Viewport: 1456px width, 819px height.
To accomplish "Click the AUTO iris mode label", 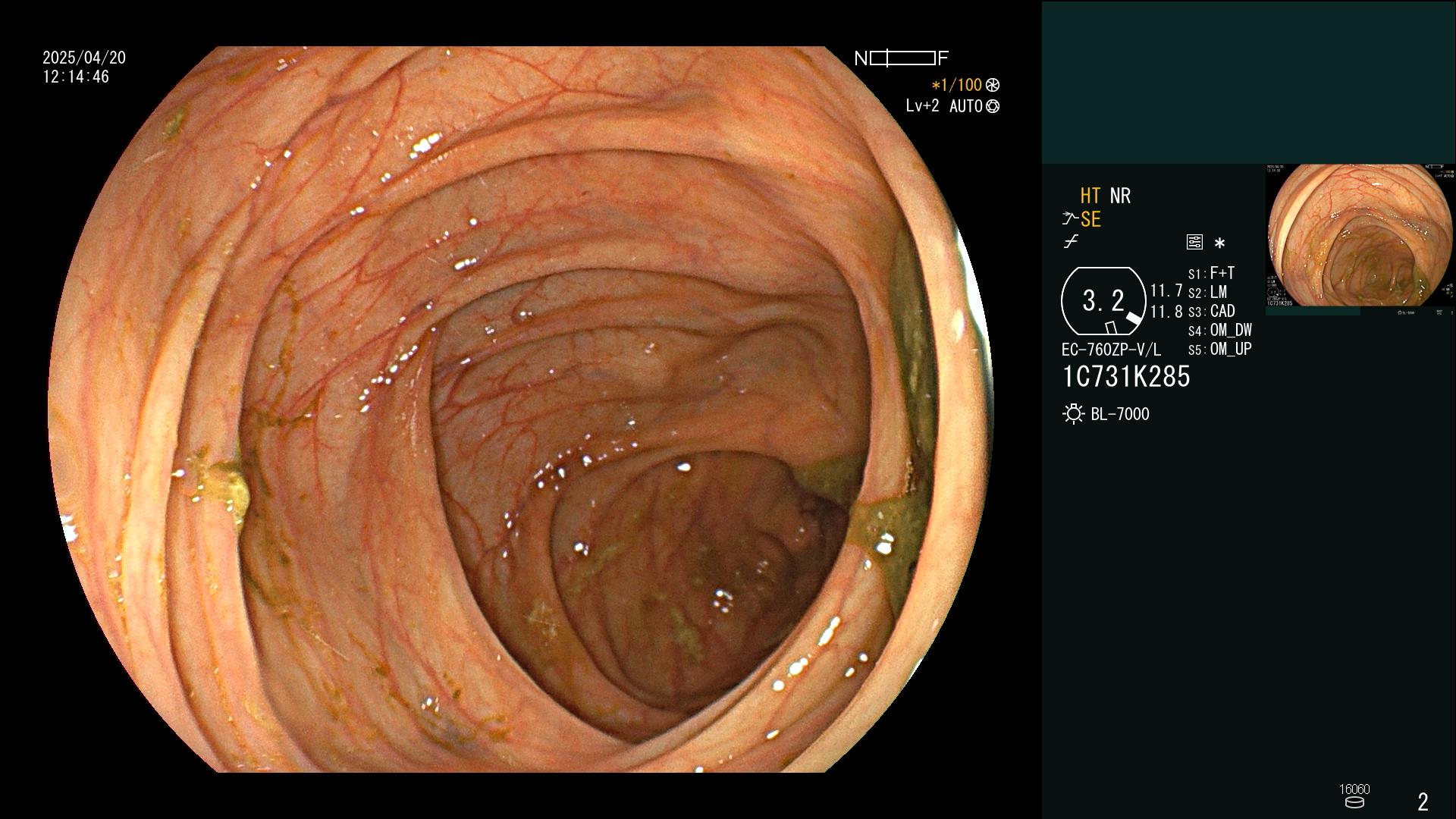I will (965, 106).
